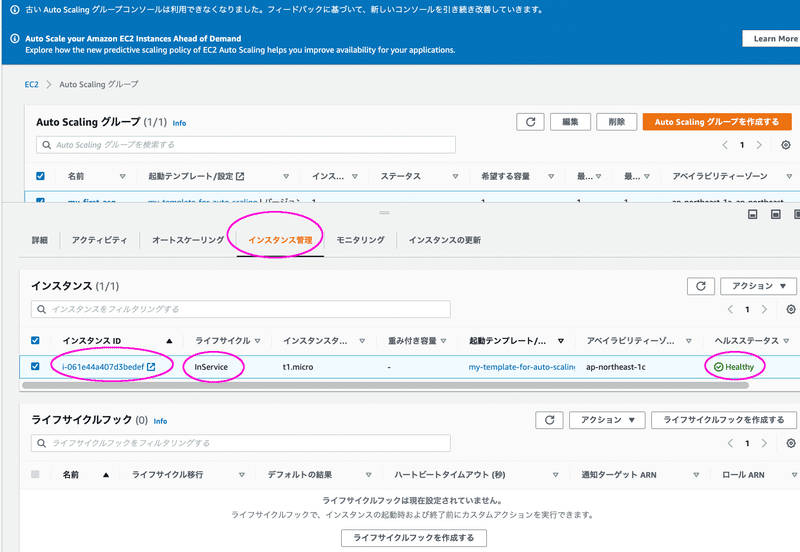Toggle select-all checkbox in lifecycle hooks header
The width and height of the screenshot is (800, 552).
35,474
